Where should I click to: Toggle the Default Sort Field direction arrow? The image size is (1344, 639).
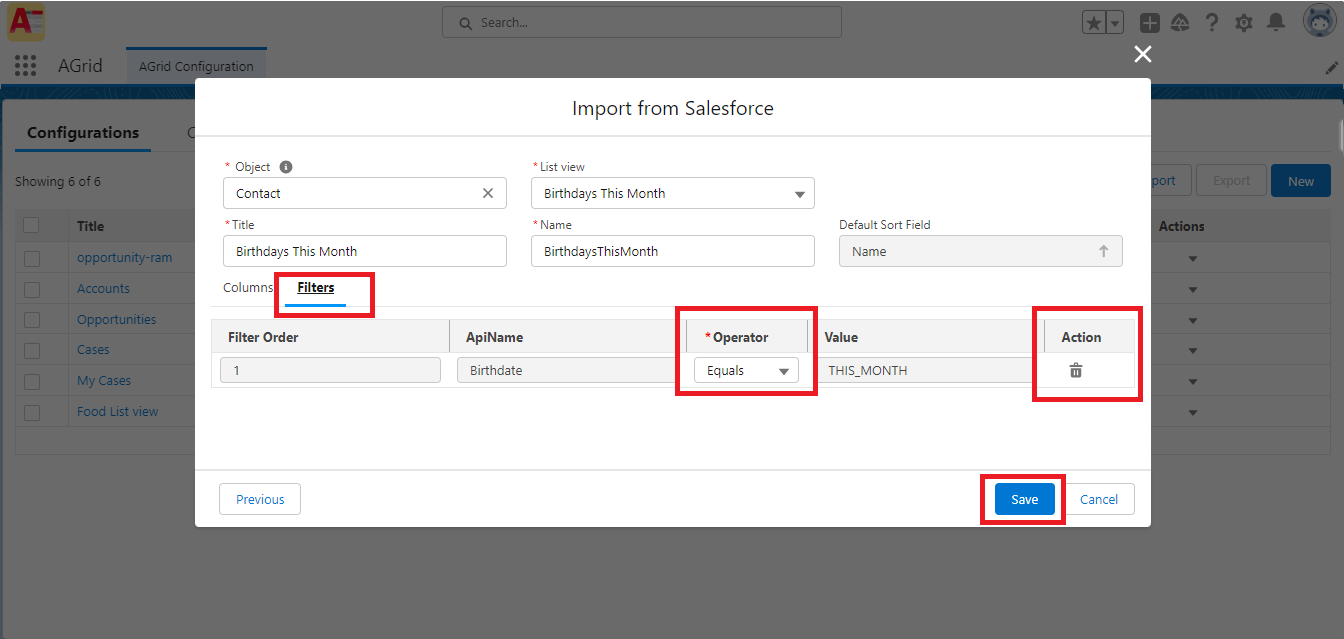point(1104,251)
